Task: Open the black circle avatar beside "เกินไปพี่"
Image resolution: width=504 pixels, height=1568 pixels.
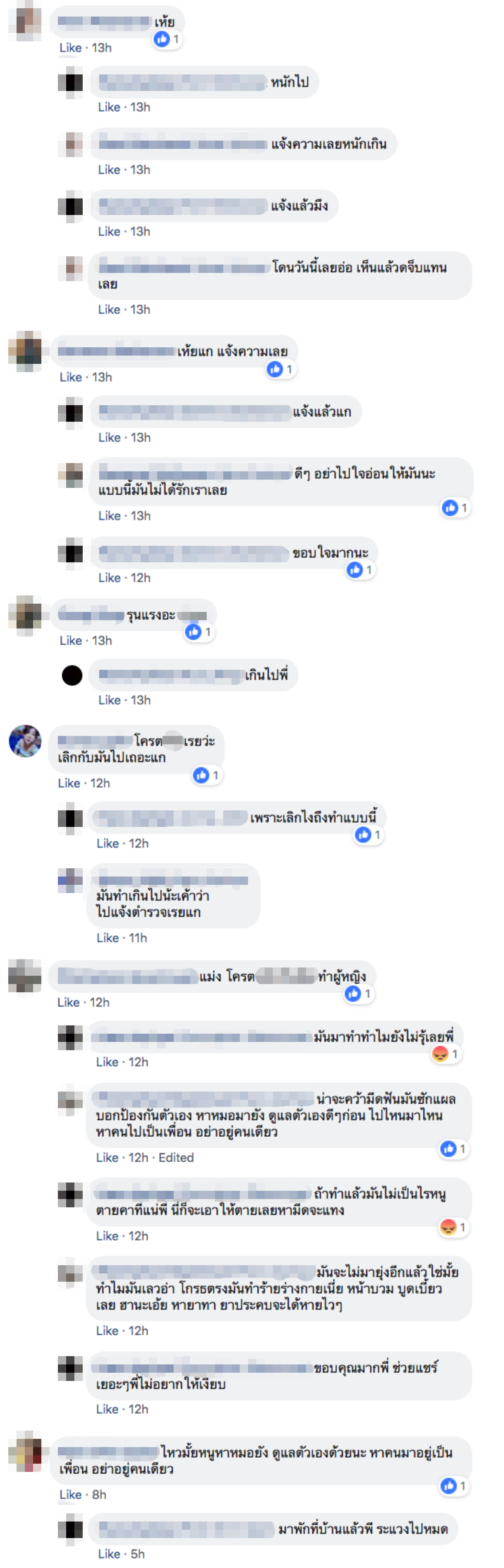Action: (x=72, y=675)
